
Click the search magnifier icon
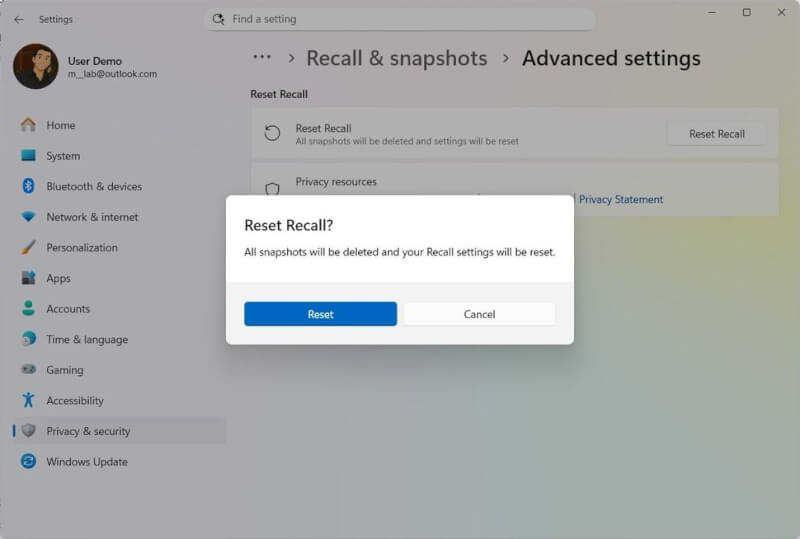pos(218,19)
